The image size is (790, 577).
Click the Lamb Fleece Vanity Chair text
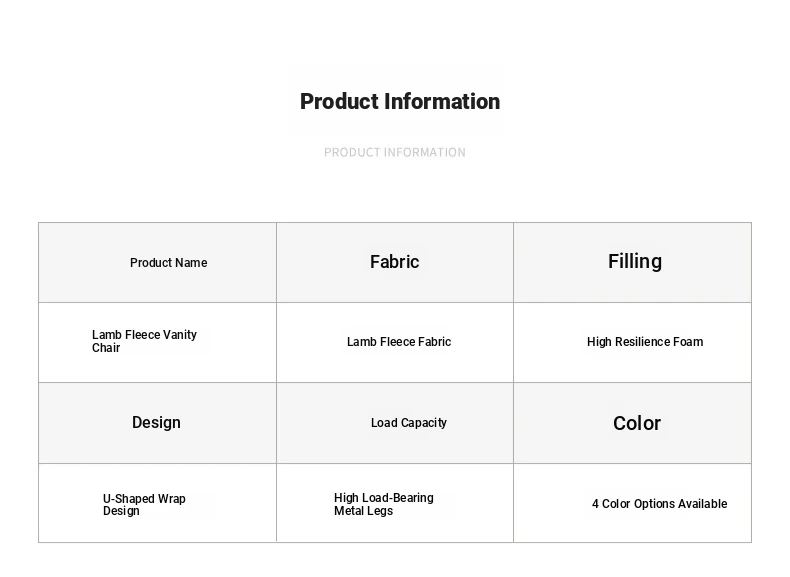pyautogui.click(x=144, y=341)
